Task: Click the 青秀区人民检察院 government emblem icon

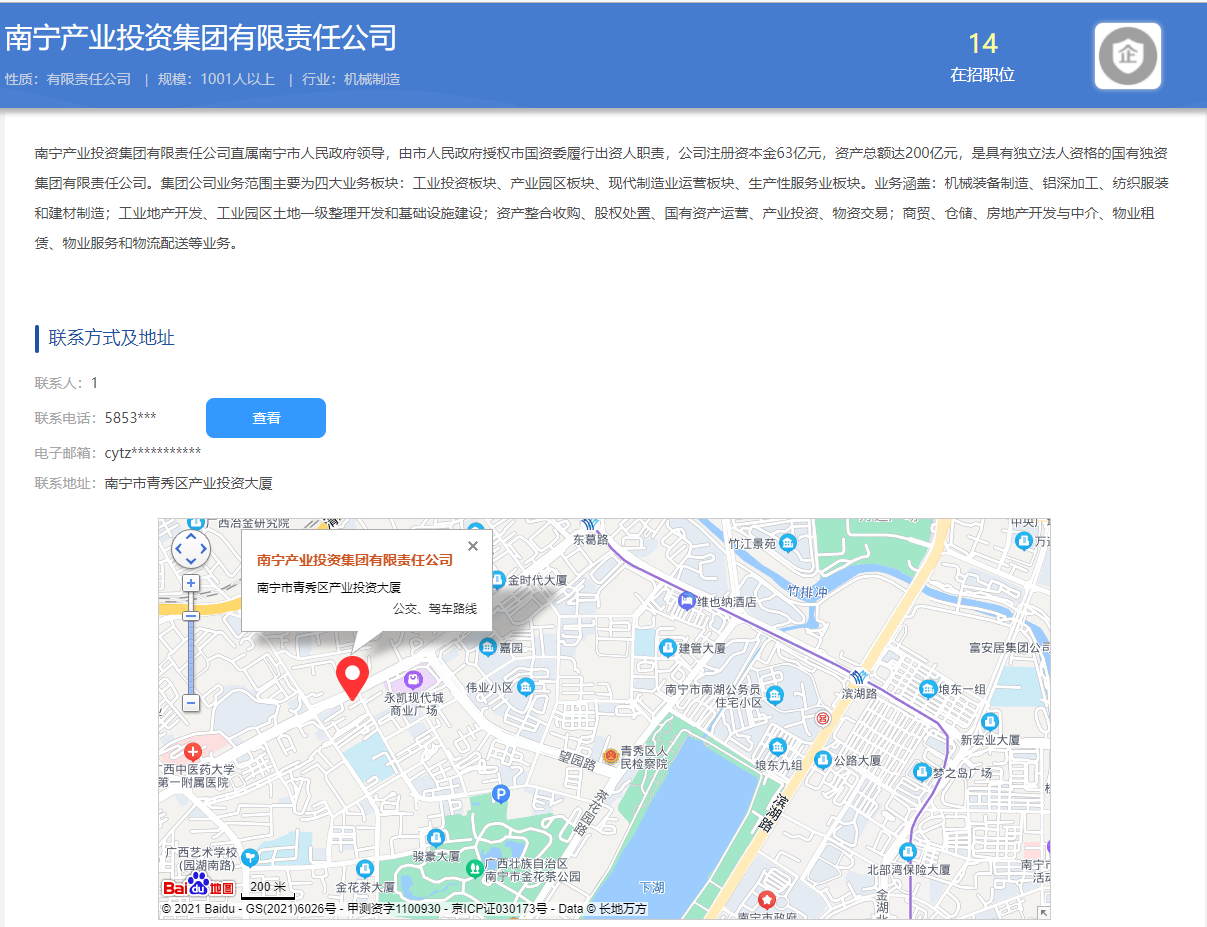Action: [610, 755]
